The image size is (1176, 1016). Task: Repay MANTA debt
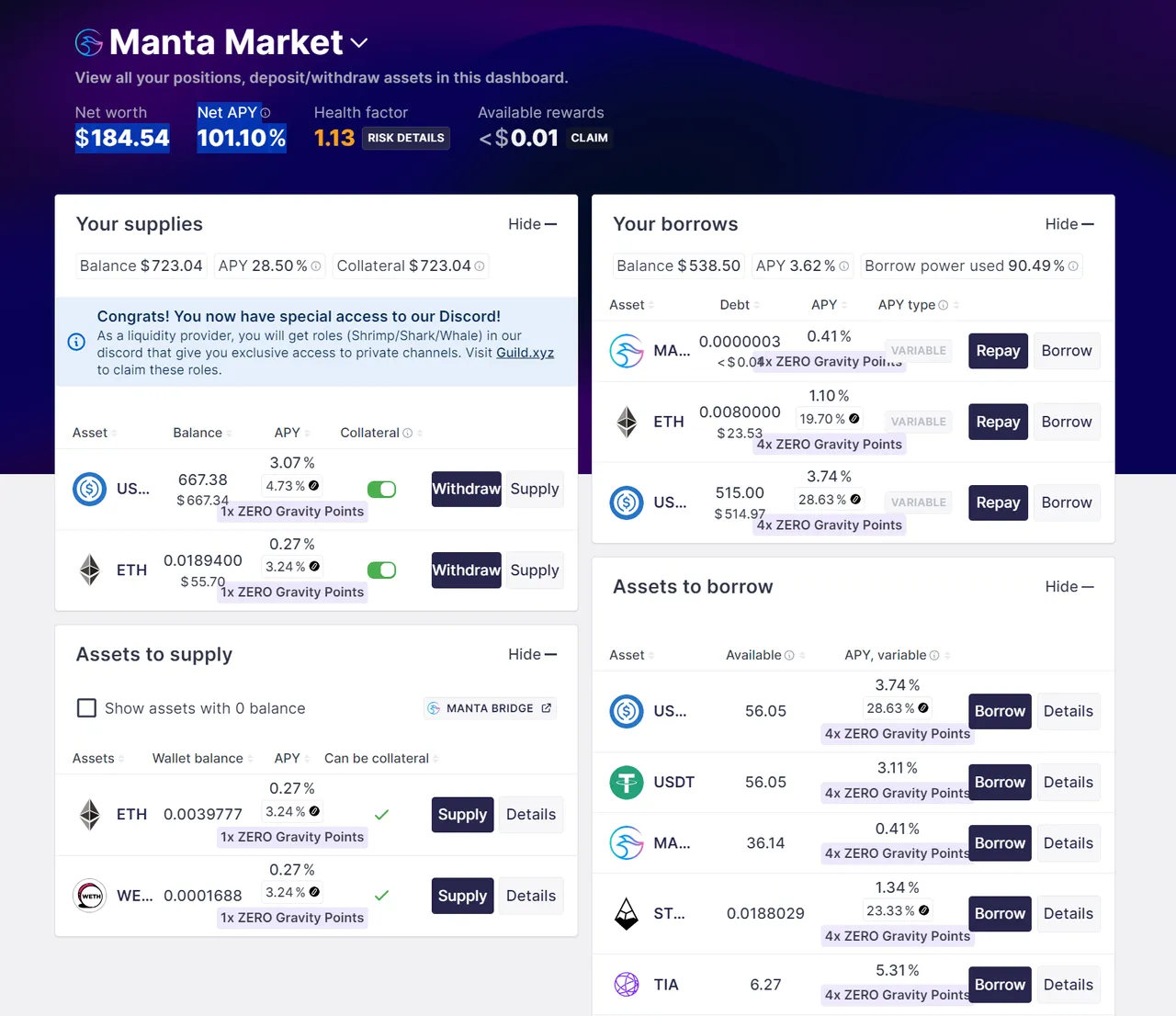coord(998,351)
